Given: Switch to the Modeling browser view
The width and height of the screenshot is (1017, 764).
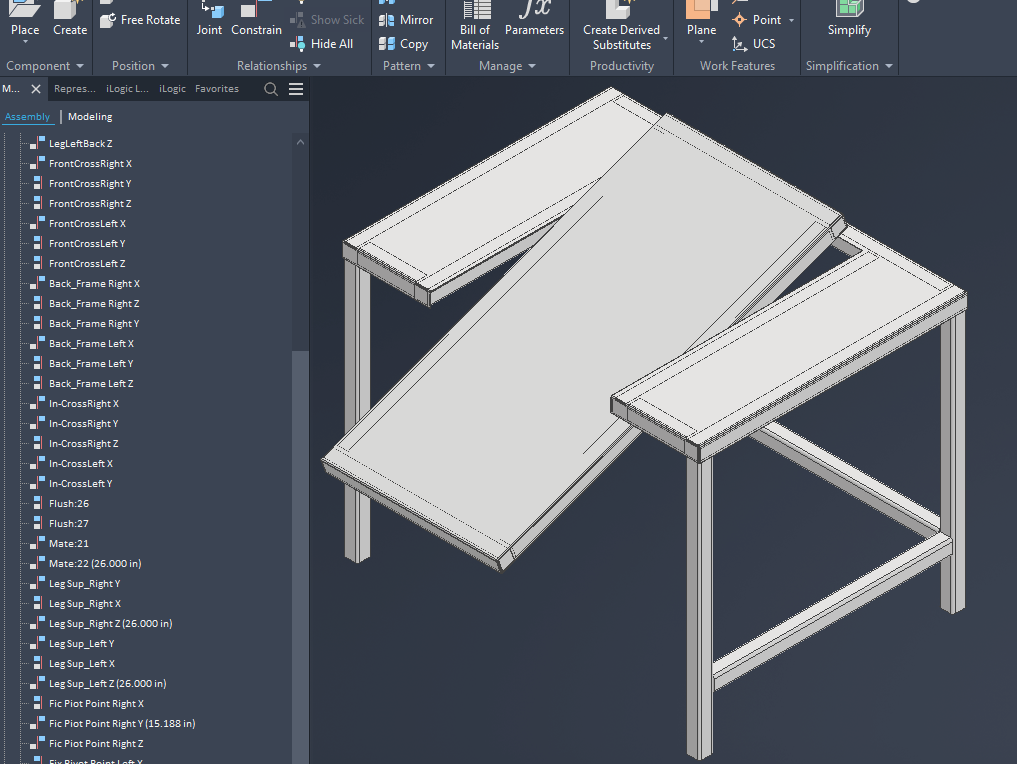Looking at the screenshot, I should pos(89,116).
